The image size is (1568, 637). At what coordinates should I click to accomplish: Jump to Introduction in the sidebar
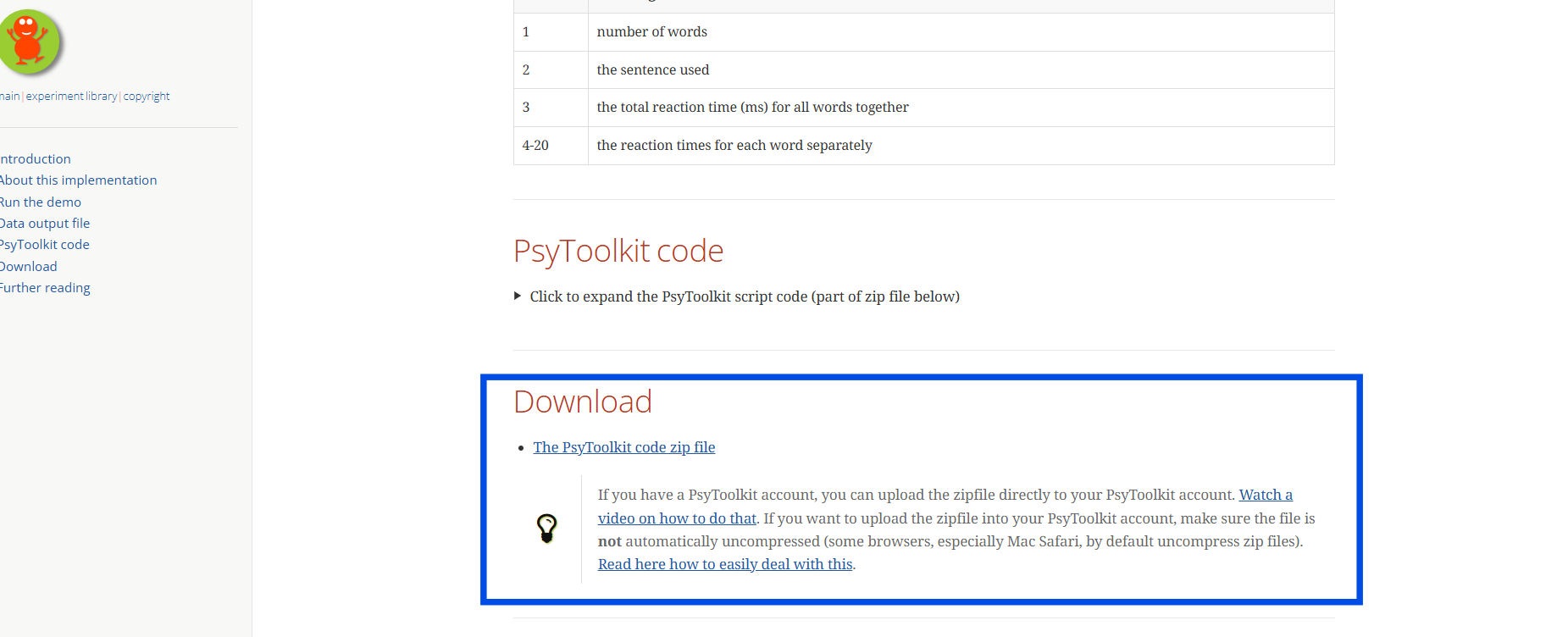coord(36,159)
